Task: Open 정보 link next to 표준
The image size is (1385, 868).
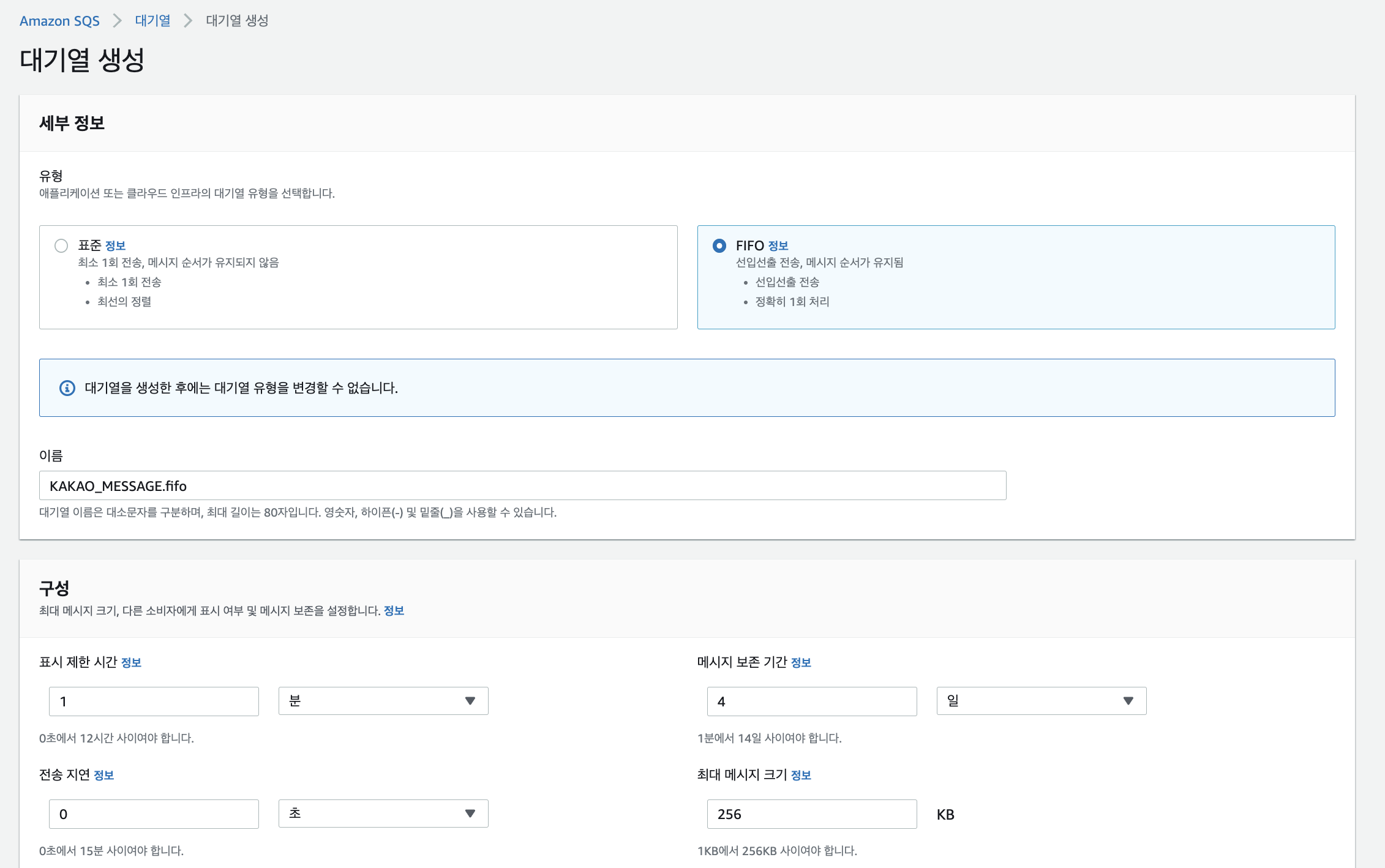Action: 115,246
